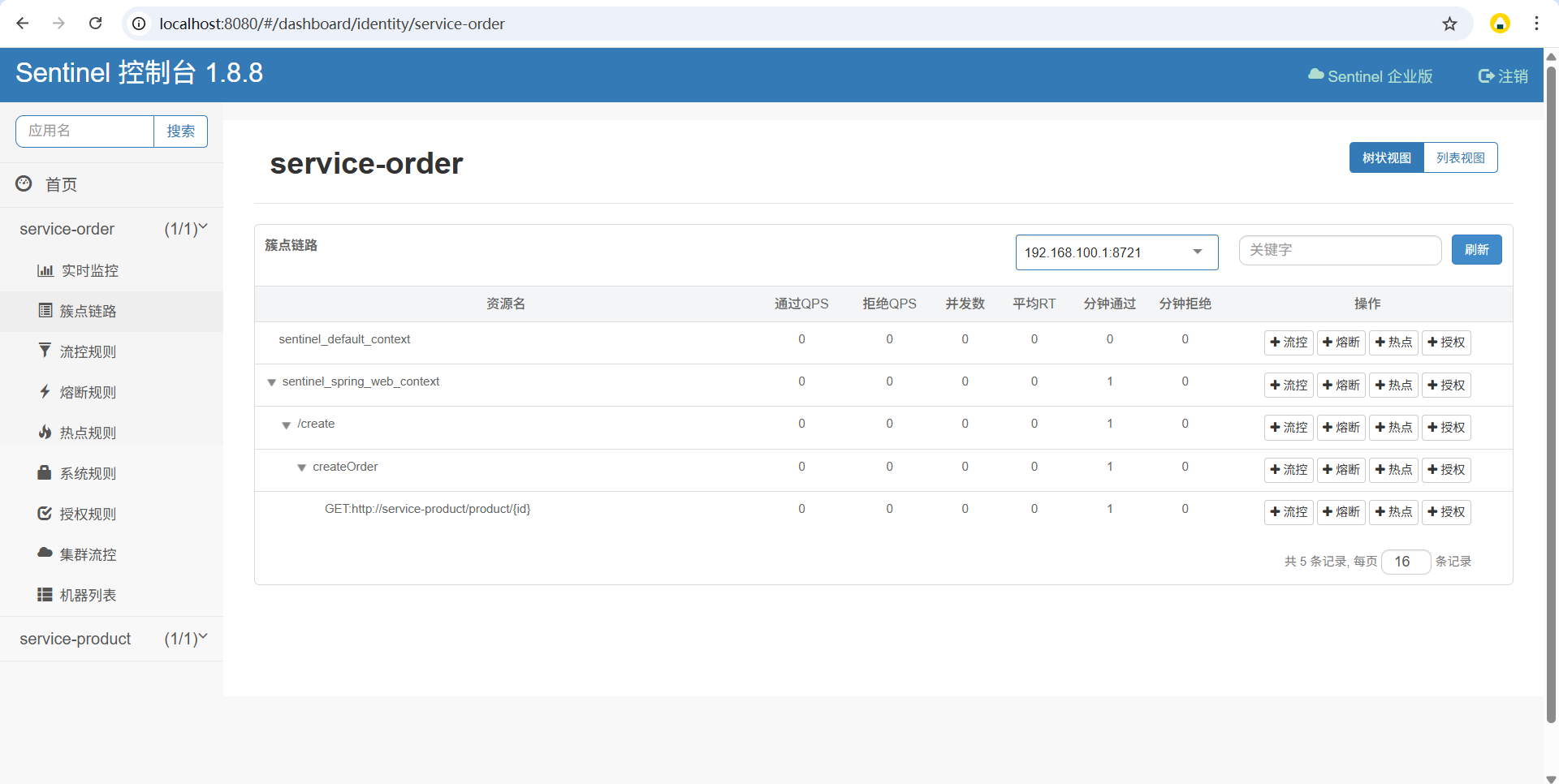Click the 刷新 refresh button
The height and width of the screenshot is (784, 1559).
[1476, 250]
